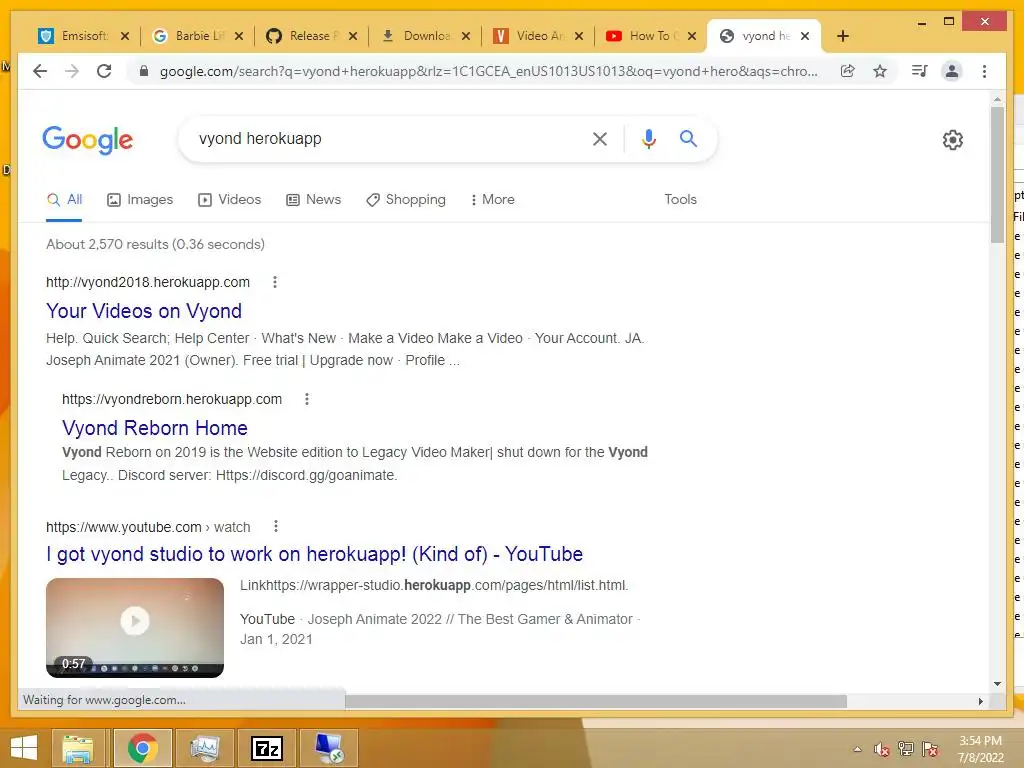Image resolution: width=1024 pixels, height=768 pixels.
Task: Switch to the Videos results tab
Action: coord(229,199)
